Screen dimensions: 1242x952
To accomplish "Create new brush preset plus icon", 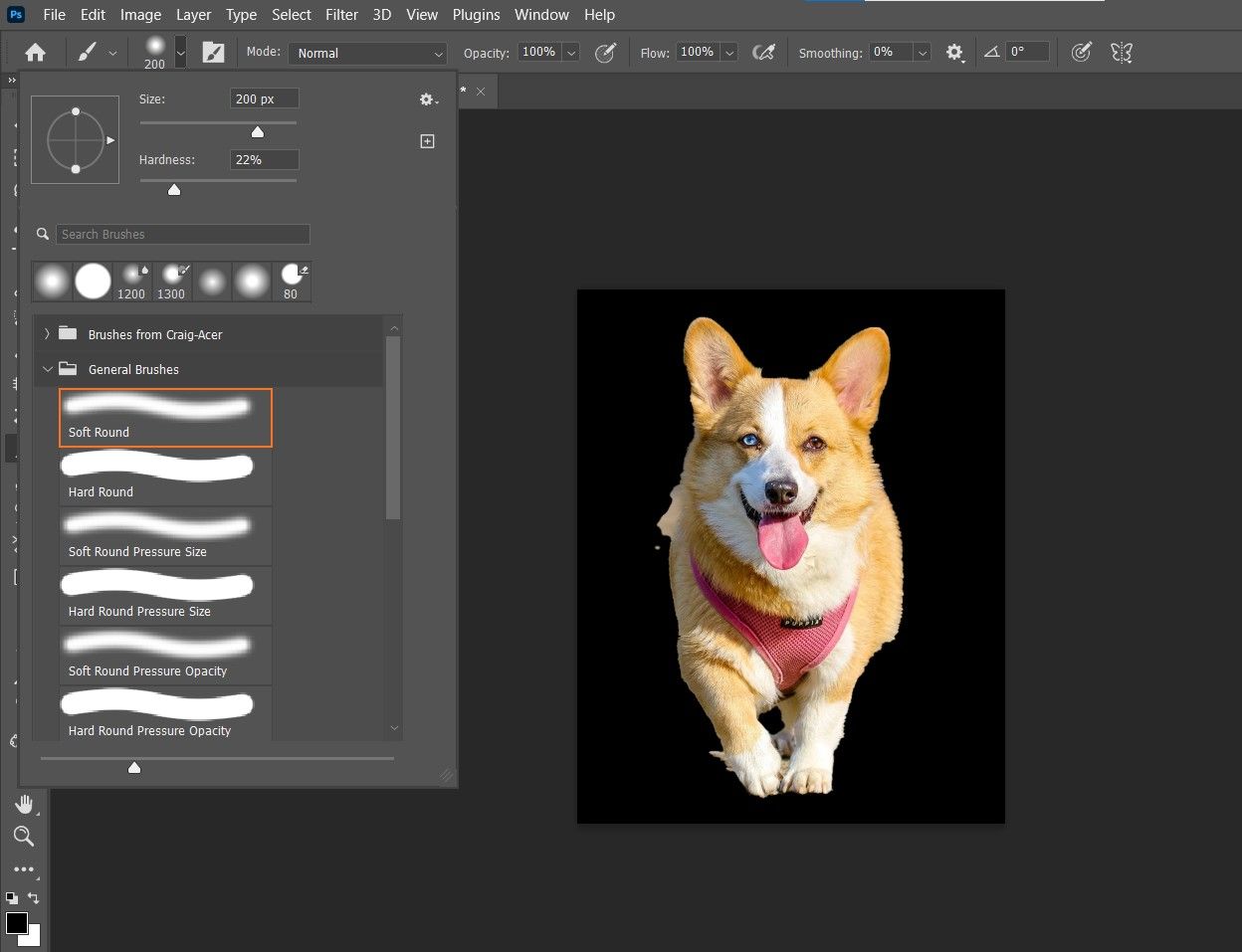I will 427,141.
